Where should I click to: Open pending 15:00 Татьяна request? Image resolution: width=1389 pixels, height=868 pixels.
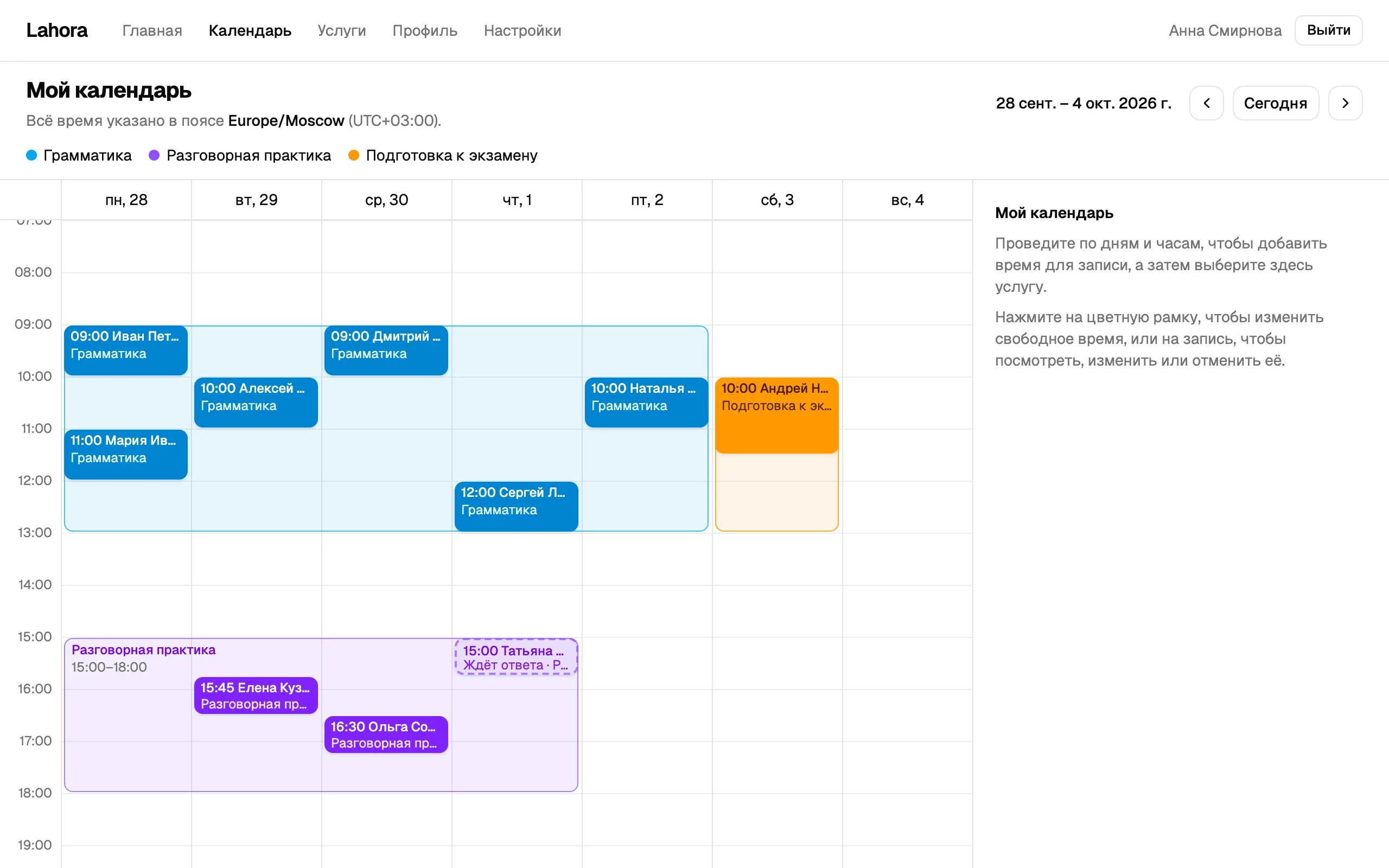pos(517,657)
